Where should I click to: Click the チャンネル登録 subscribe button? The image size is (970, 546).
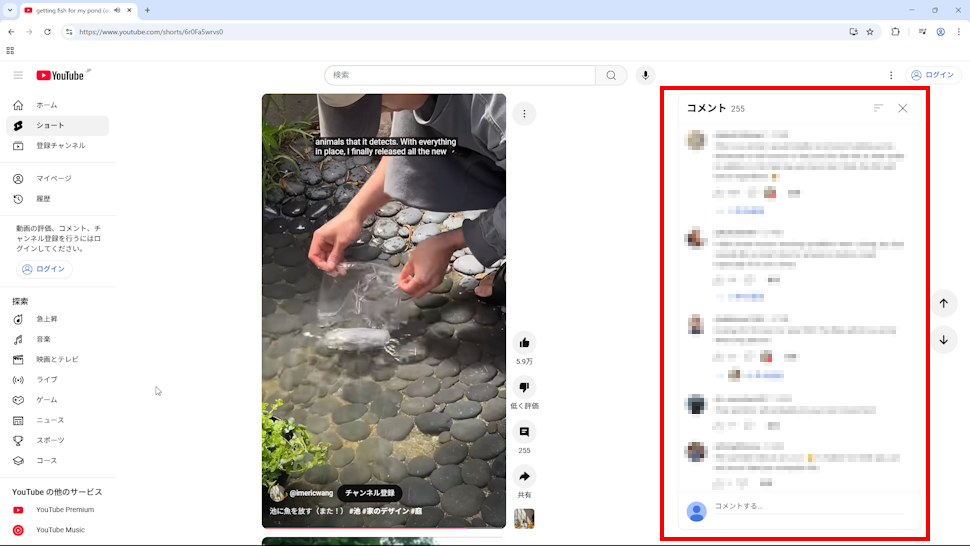coord(369,493)
